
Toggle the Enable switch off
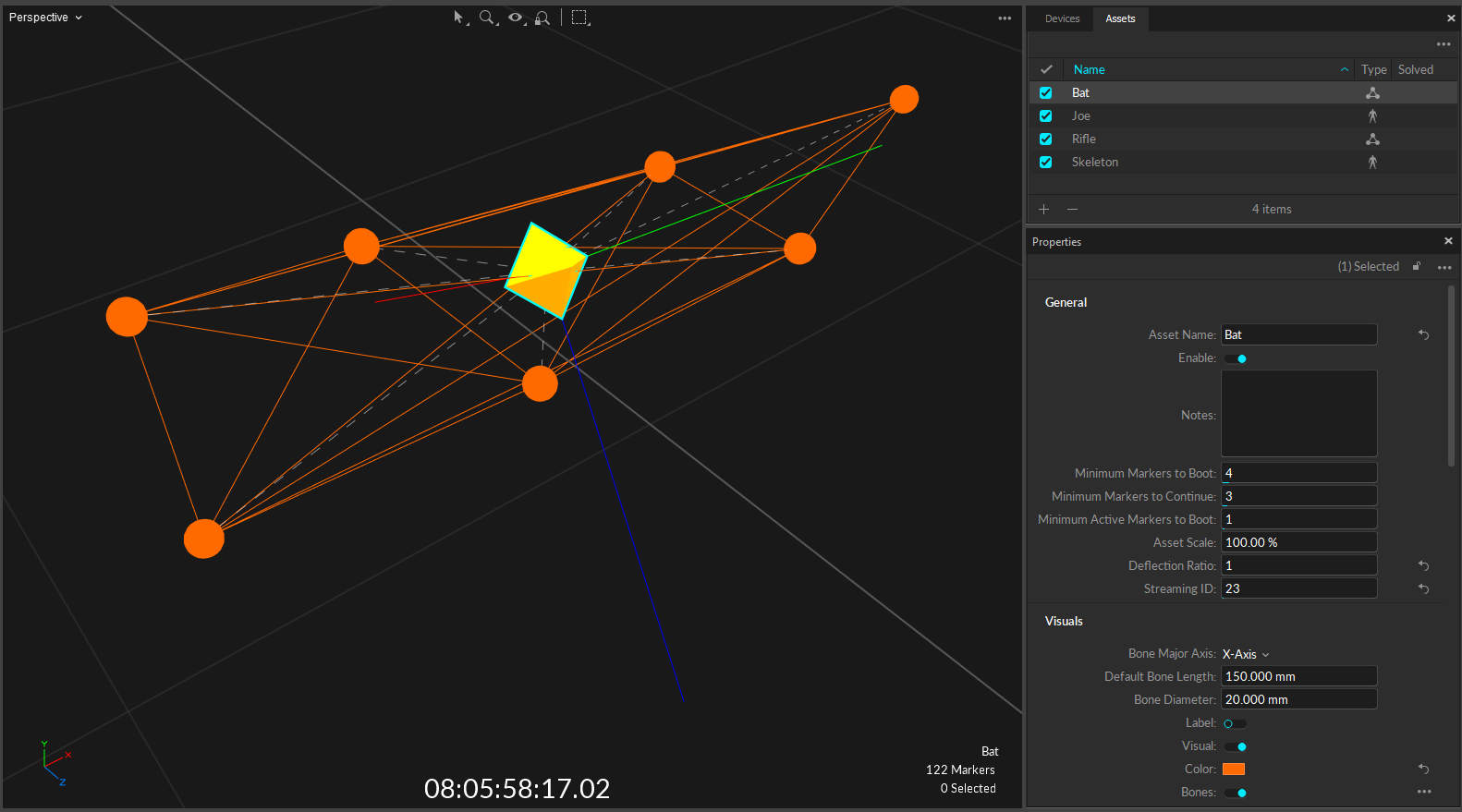point(1236,358)
